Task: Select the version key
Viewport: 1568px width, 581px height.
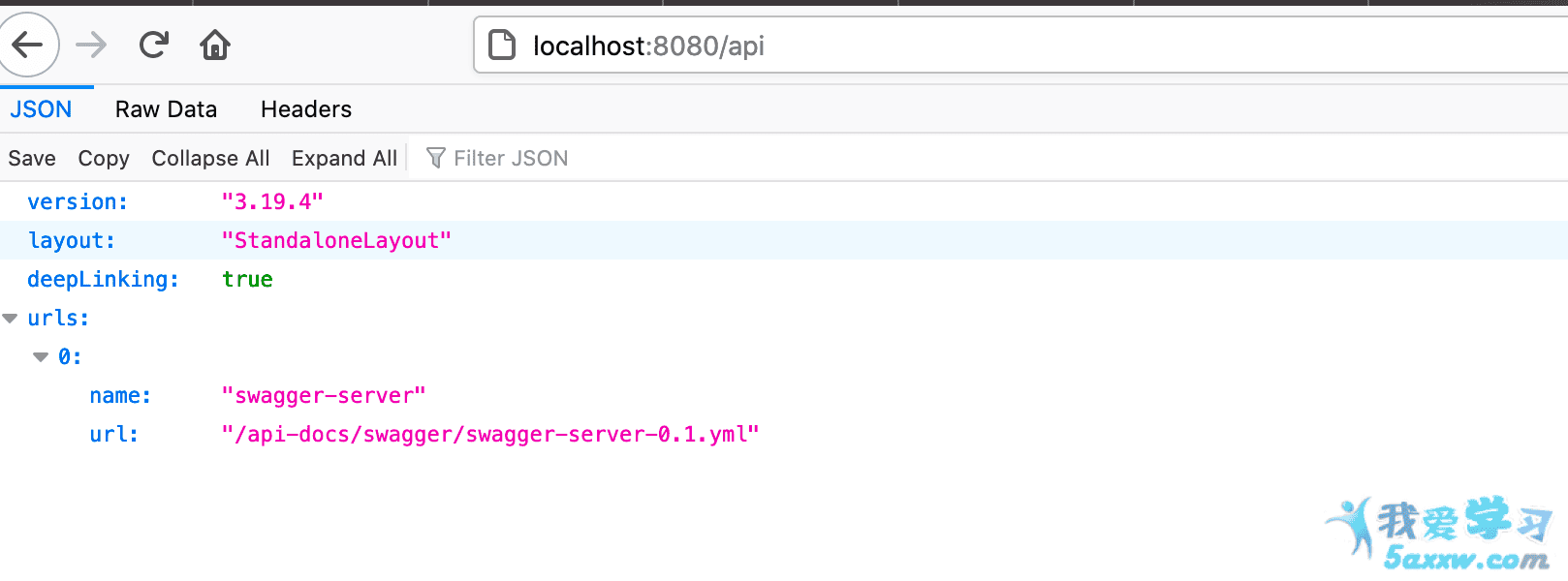Action: point(78,201)
